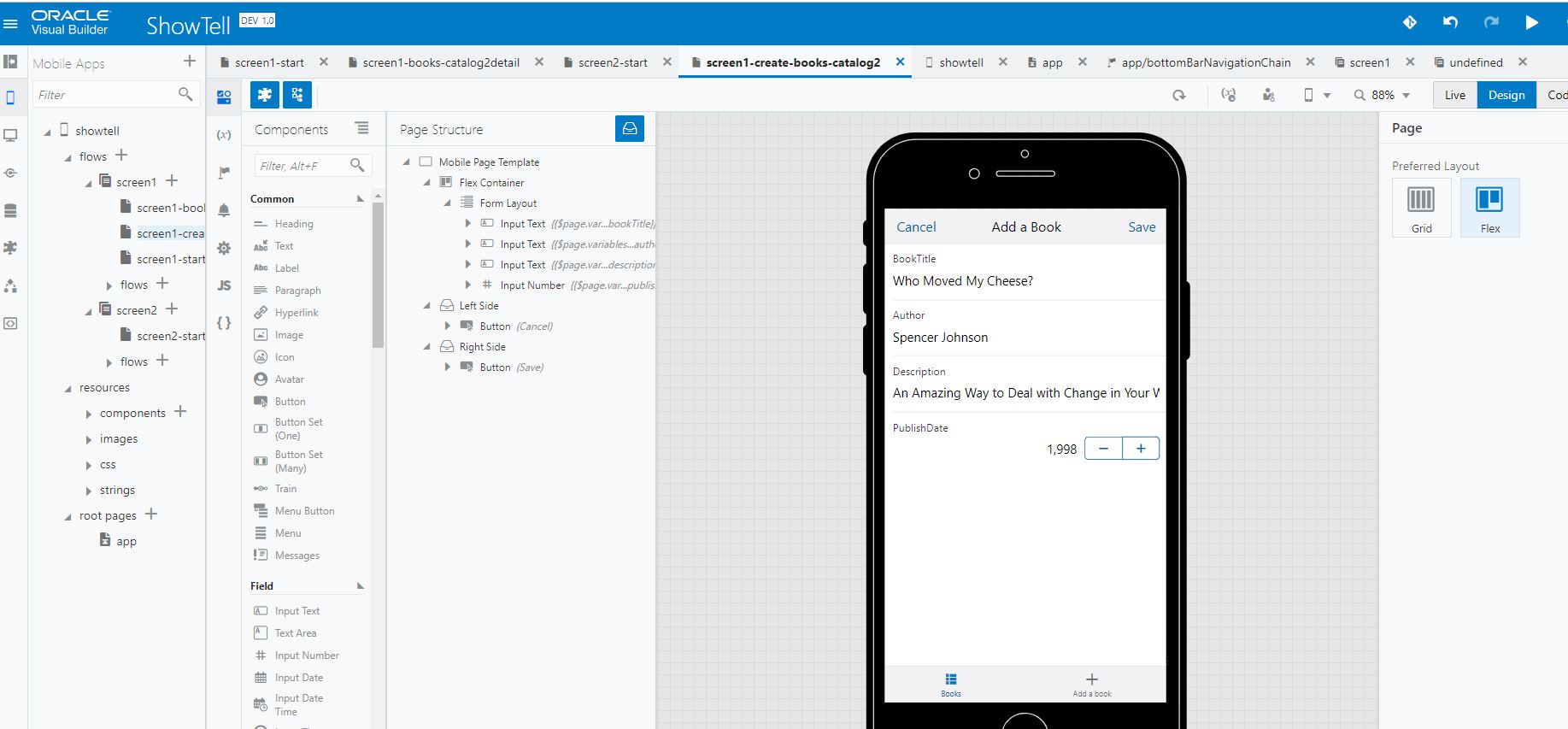Expand the strings resources node
The height and width of the screenshot is (729, 1568).
[x=88, y=491]
